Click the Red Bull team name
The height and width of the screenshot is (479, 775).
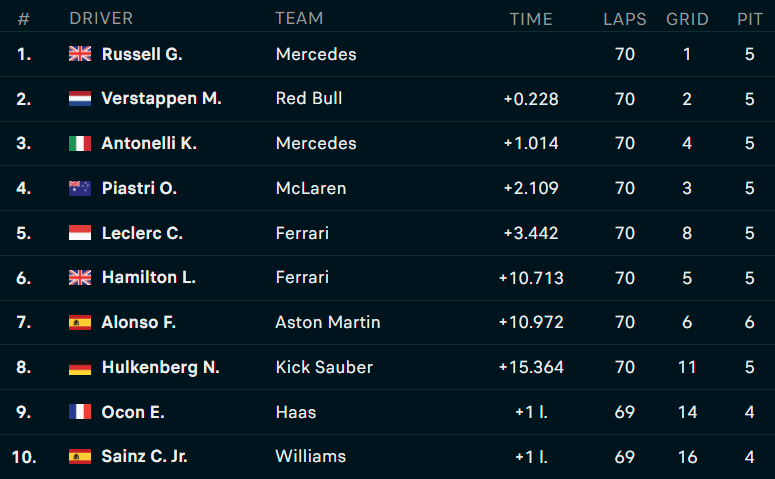coord(309,98)
